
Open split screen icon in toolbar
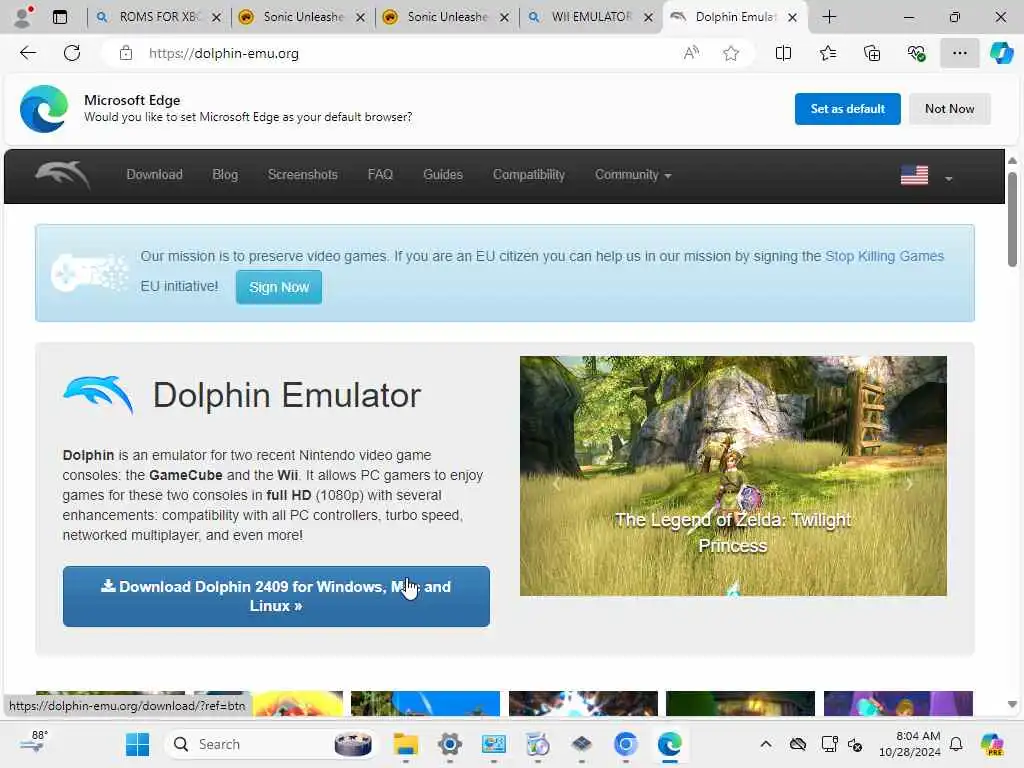pos(783,53)
